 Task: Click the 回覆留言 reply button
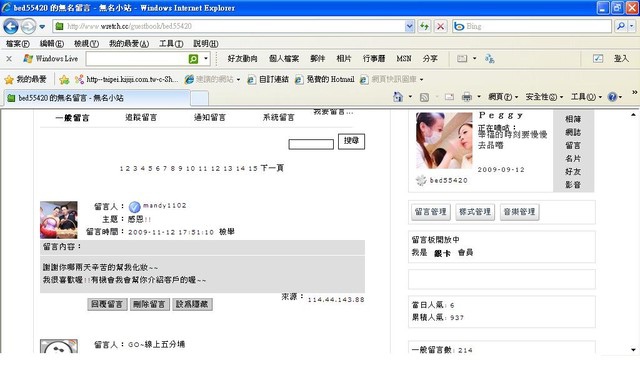[107, 304]
